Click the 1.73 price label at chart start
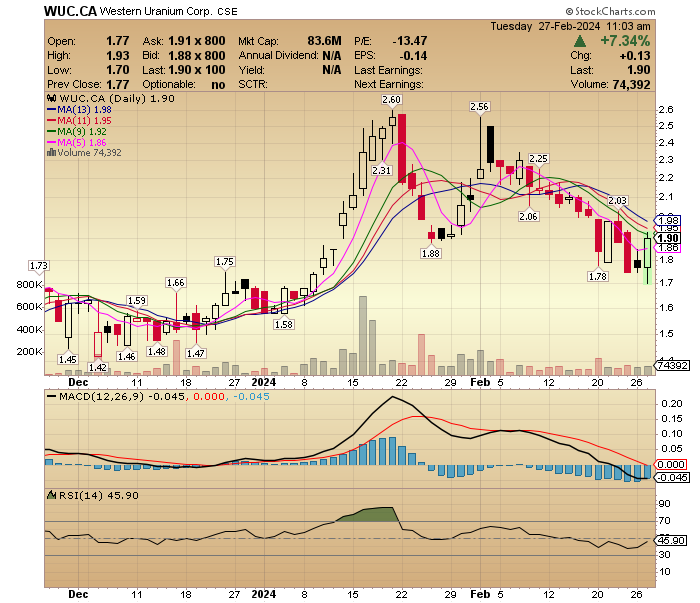700x603 pixels. tap(38, 266)
